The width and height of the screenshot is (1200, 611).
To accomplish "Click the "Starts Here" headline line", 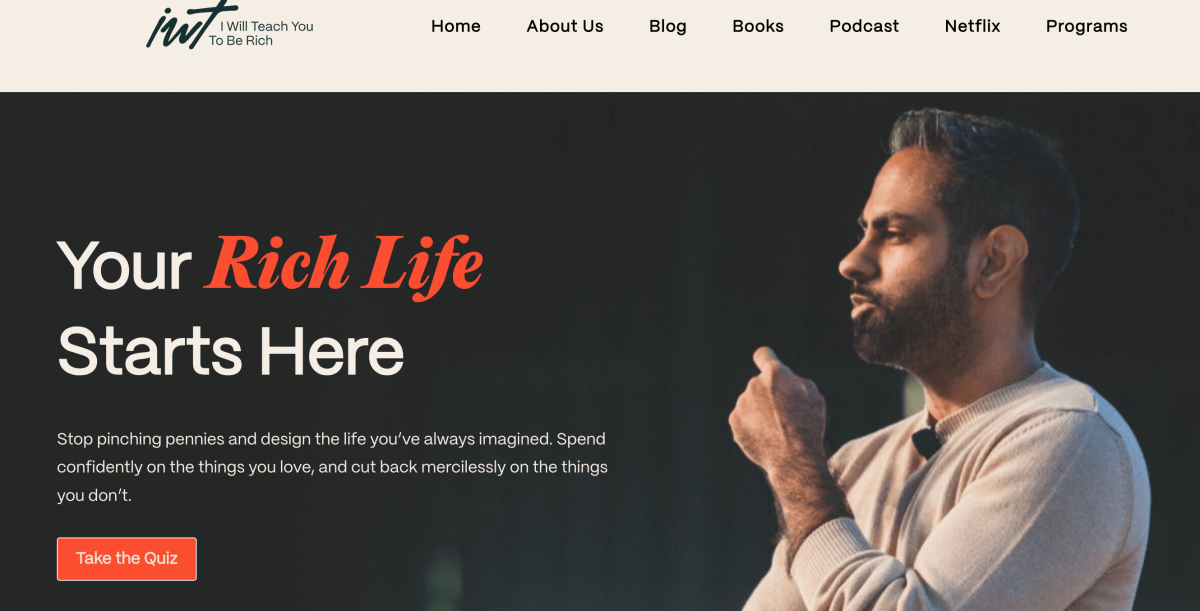I will [x=231, y=352].
